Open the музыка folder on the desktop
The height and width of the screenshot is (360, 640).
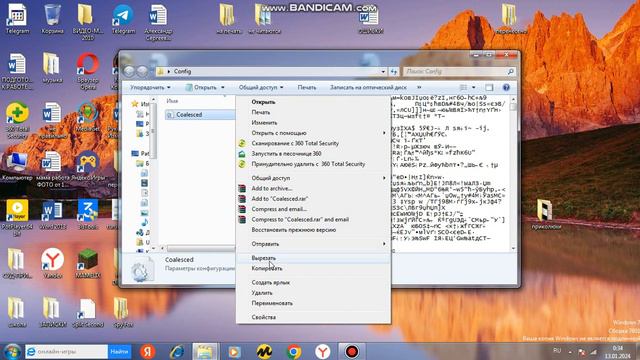click(52, 68)
